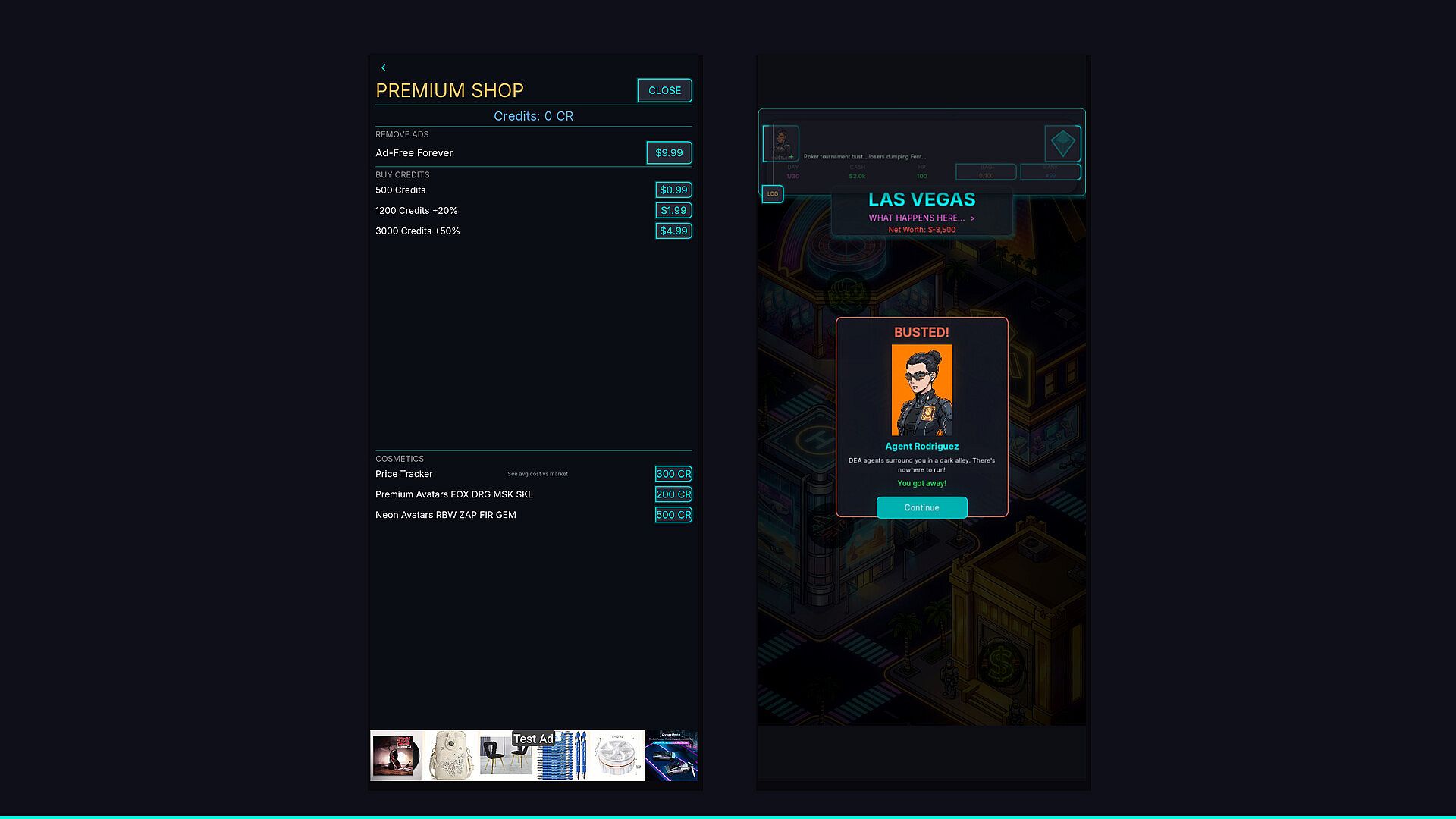Image resolution: width=1456 pixels, height=819 pixels.
Task: Click the black chairs ad thumbnail
Action: pos(506,756)
